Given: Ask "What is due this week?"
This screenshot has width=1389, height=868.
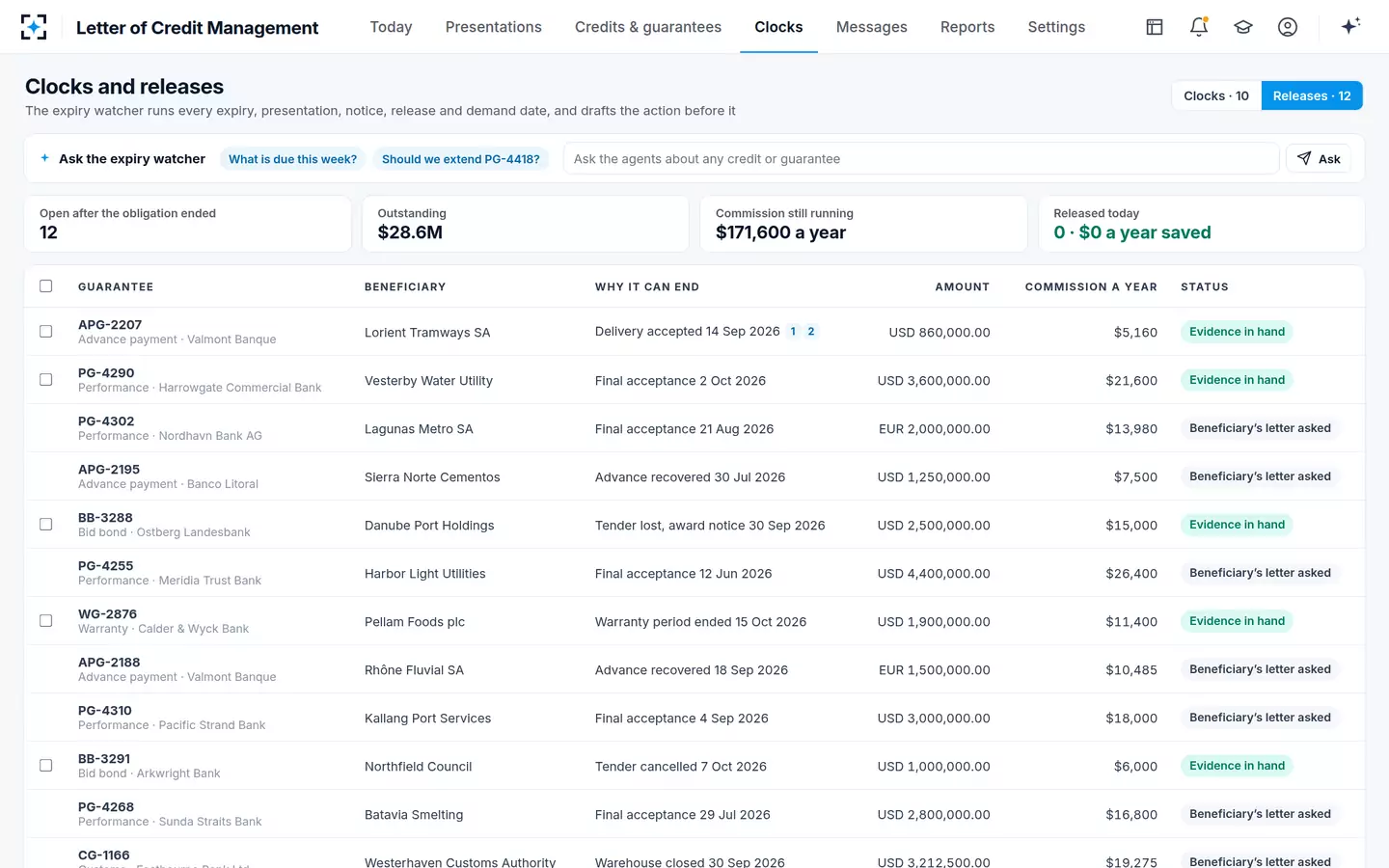Looking at the screenshot, I should tap(292, 159).
